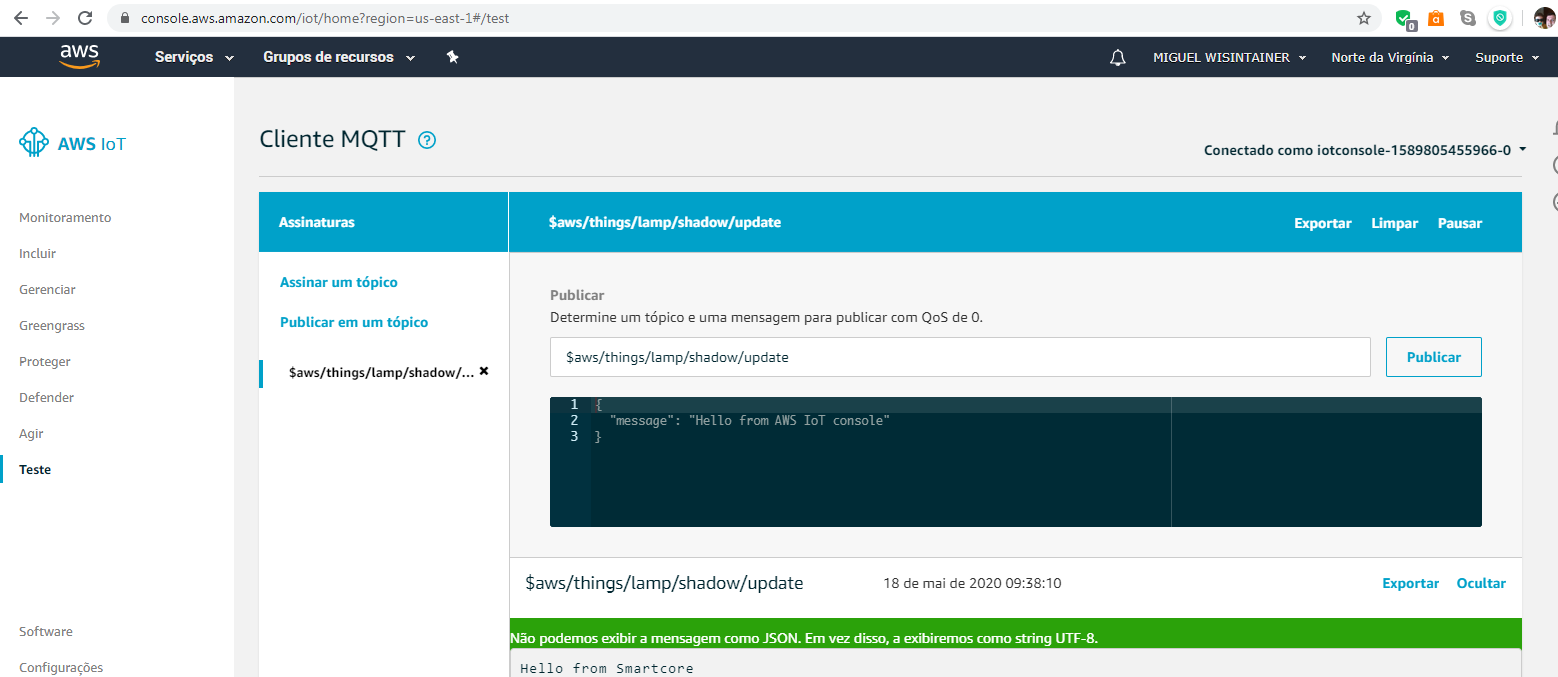The image size is (1558, 677).
Task: Focus the publish topic input field
Action: tap(960, 357)
